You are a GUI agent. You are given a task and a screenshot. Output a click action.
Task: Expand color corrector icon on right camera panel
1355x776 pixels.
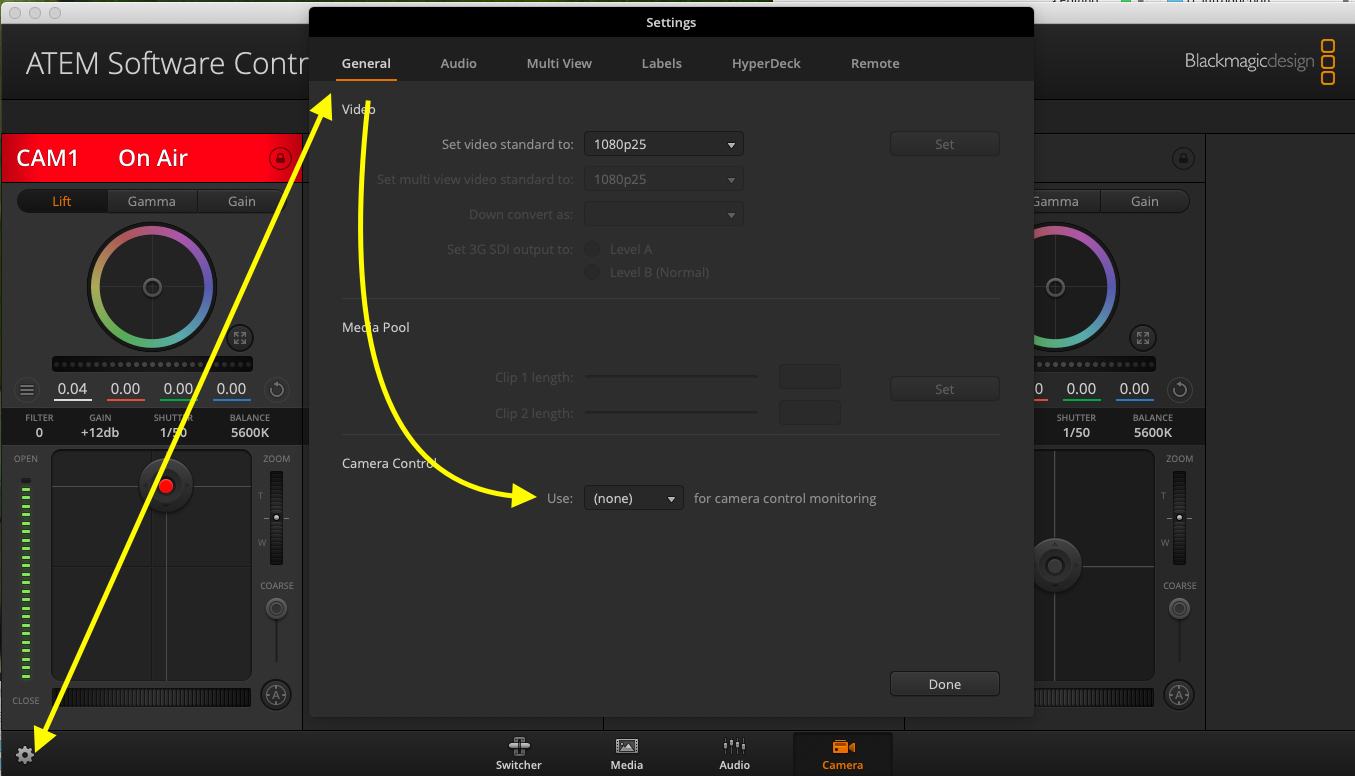1143,338
